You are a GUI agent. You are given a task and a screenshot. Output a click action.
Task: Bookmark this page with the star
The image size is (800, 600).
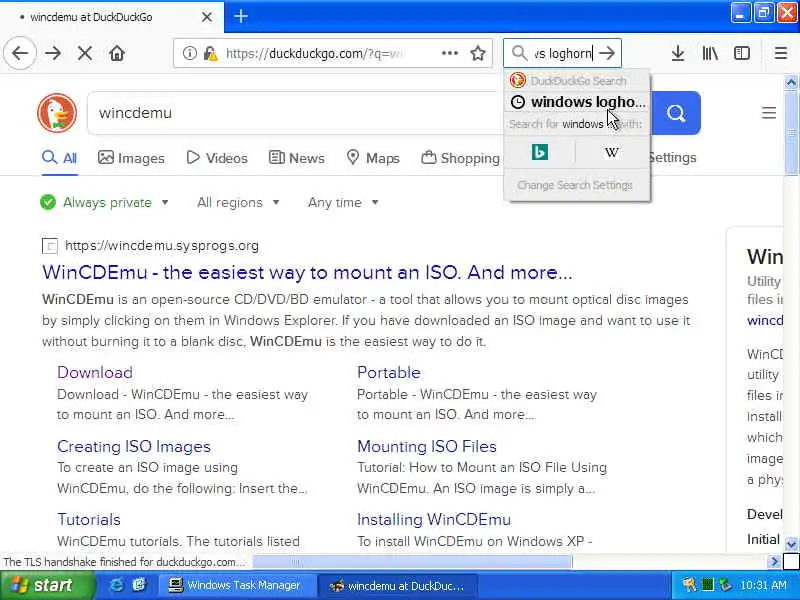478,53
